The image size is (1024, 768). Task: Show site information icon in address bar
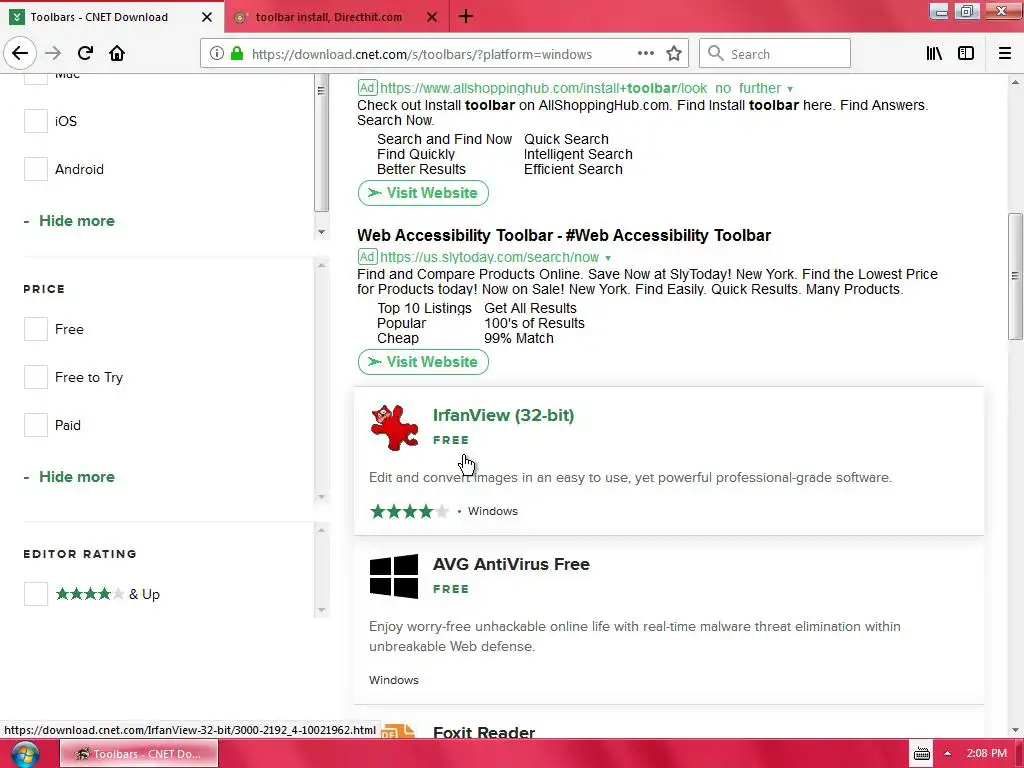coord(217,54)
